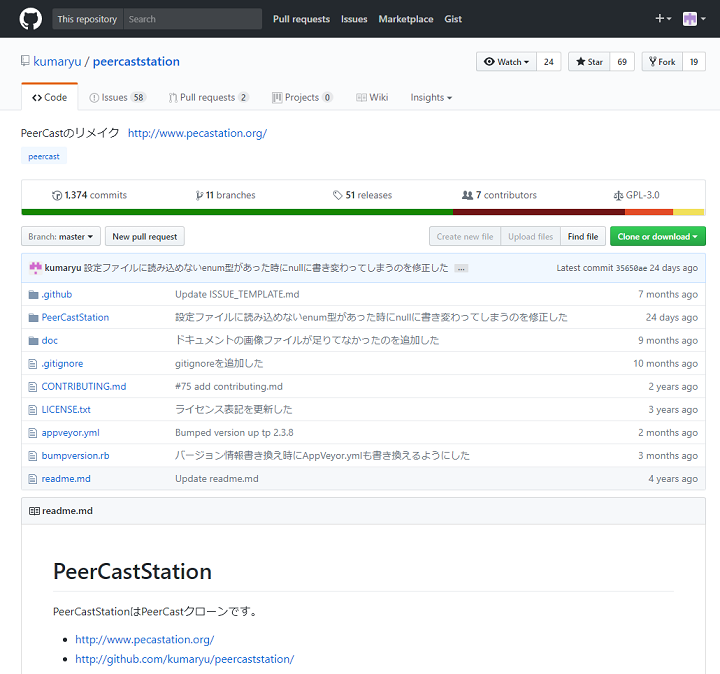720x674 pixels.
Task: Click the .gitignore file icon
Action: 33,364
